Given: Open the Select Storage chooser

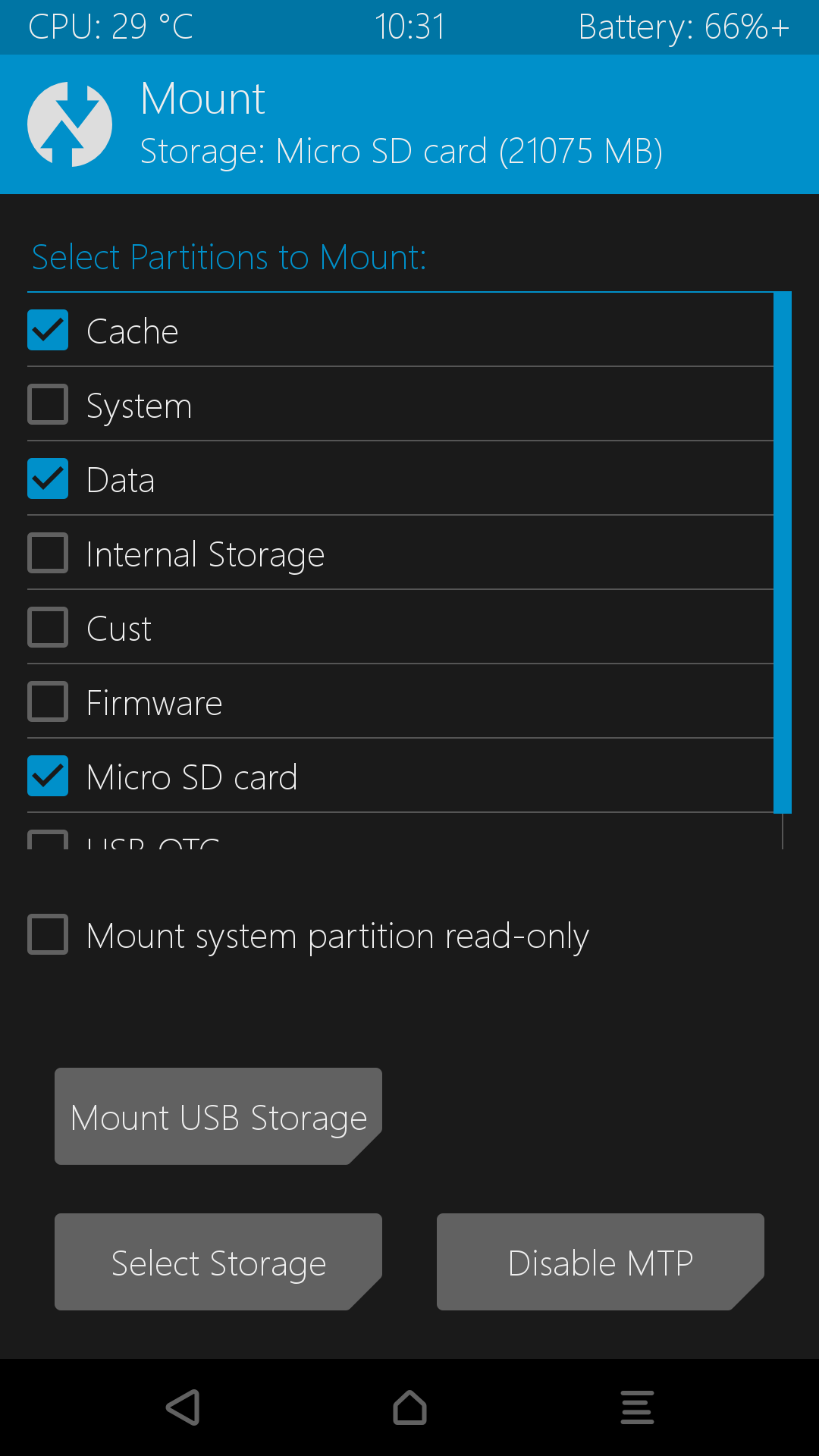Looking at the screenshot, I should [x=218, y=1263].
